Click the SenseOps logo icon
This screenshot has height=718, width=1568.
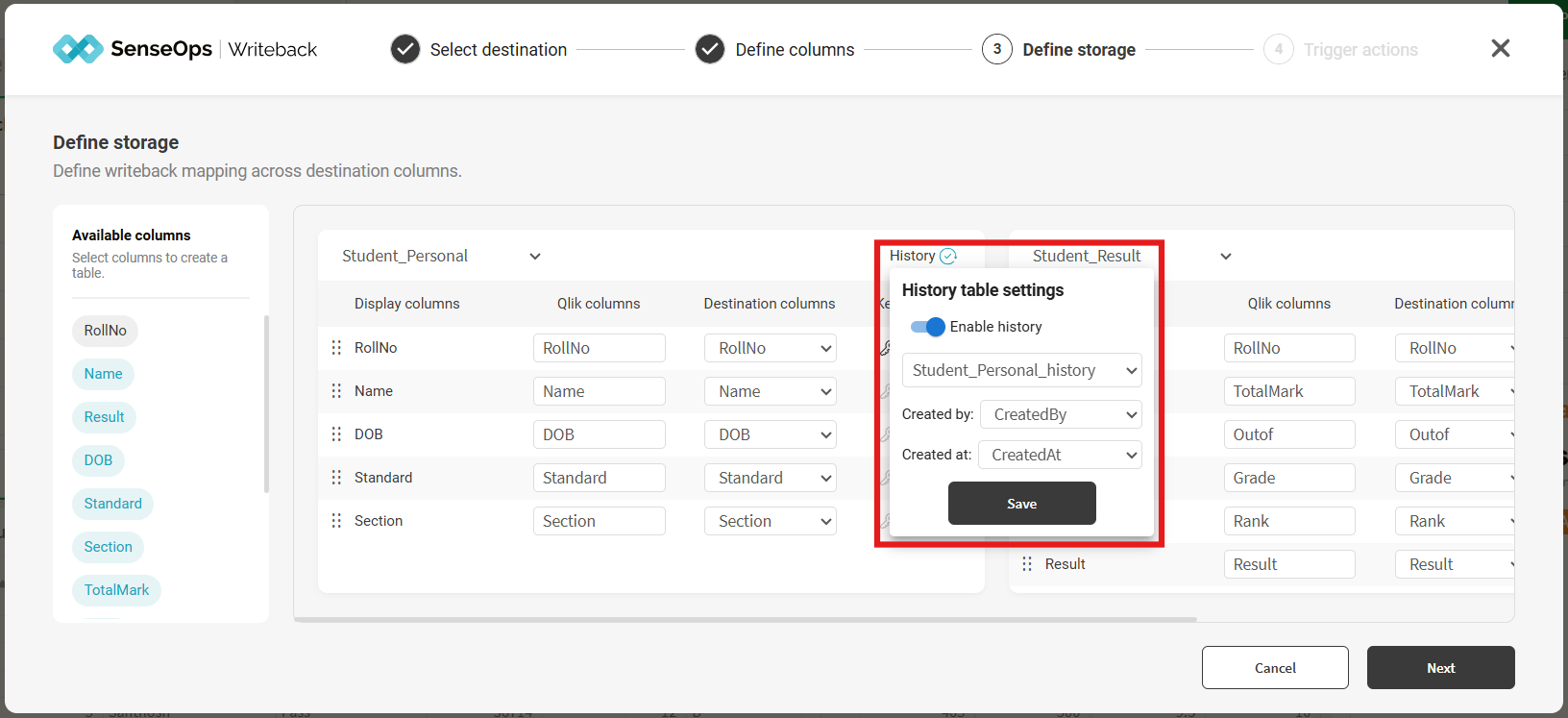tap(78, 49)
